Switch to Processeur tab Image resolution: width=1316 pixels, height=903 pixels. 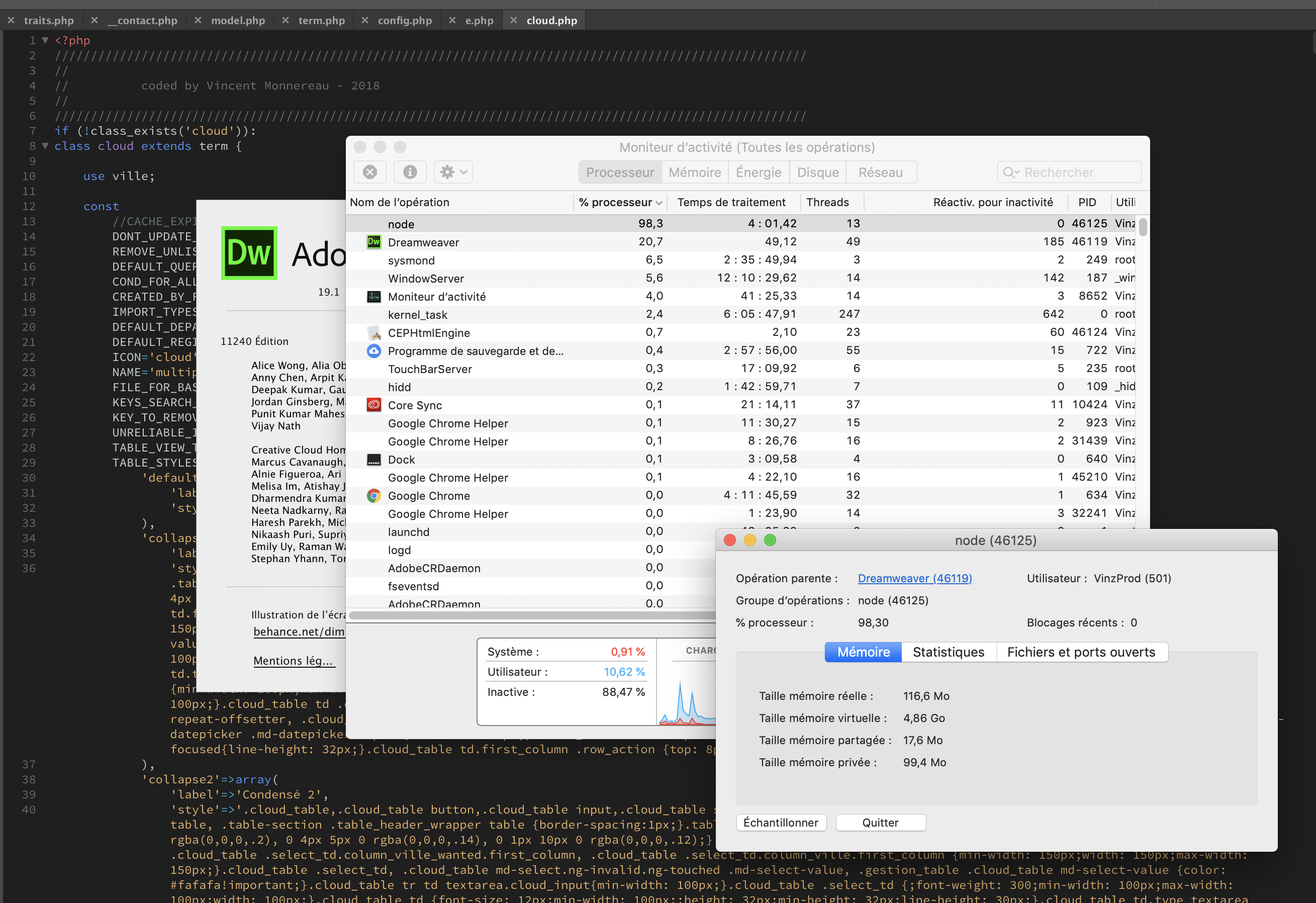[620, 172]
